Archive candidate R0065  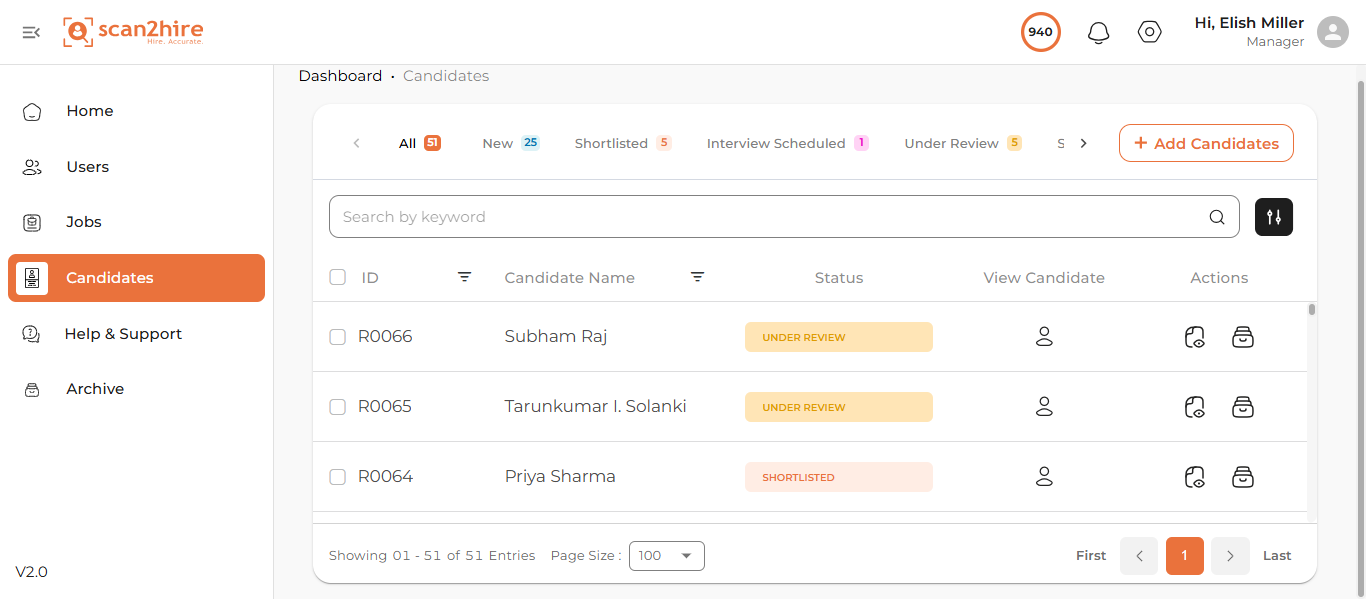coord(1243,407)
